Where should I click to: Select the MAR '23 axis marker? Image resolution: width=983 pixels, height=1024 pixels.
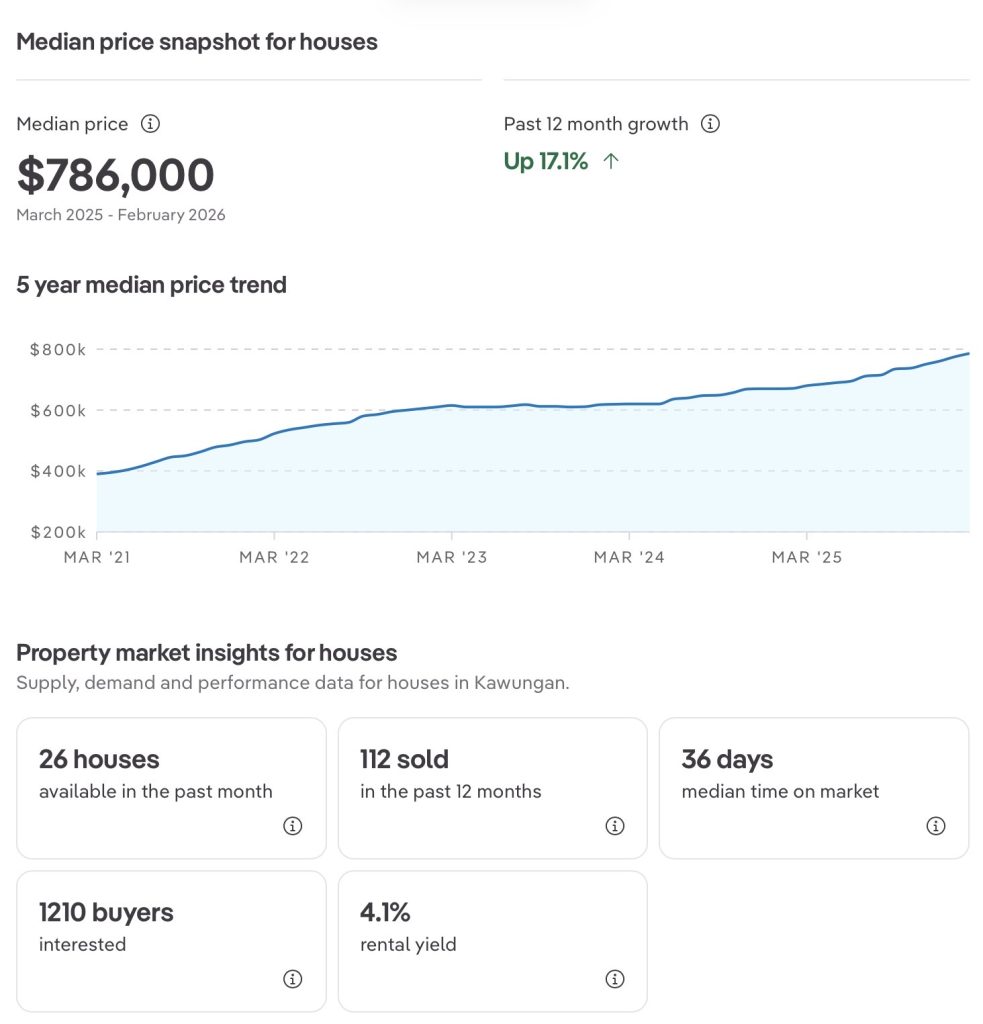tap(451, 557)
